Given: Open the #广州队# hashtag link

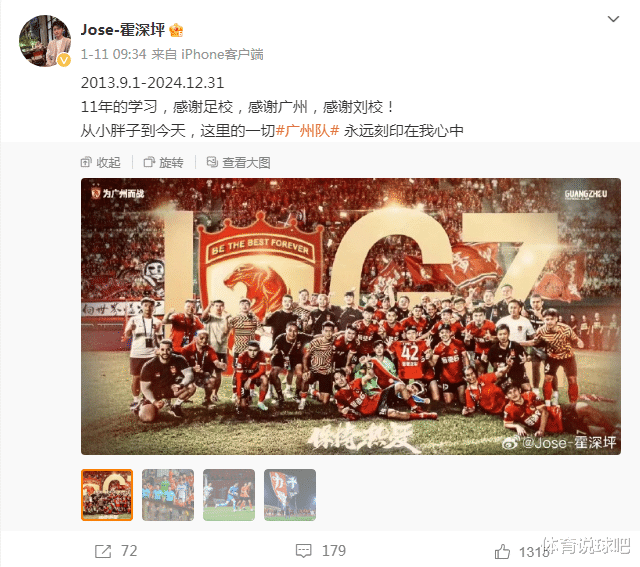Looking at the screenshot, I should [x=307, y=131].
